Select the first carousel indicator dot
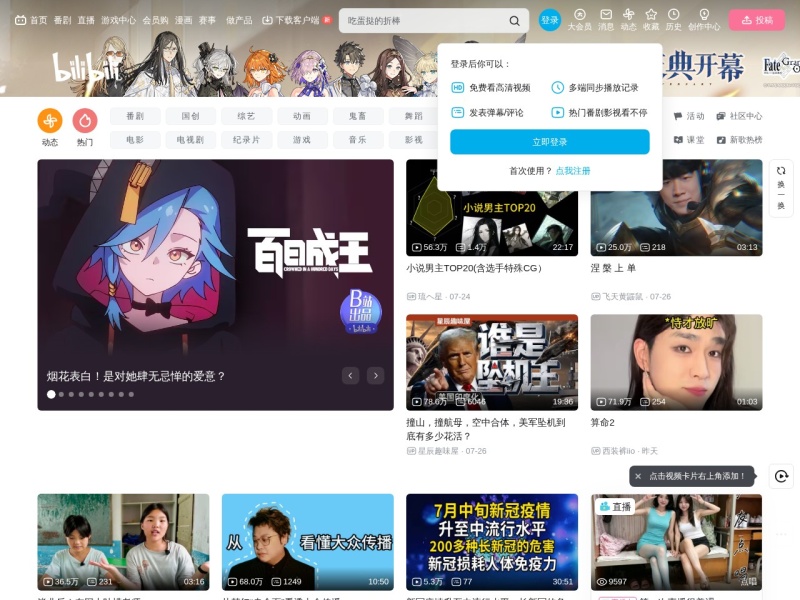Viewport: 800px width, 600px height. point(51,394)
